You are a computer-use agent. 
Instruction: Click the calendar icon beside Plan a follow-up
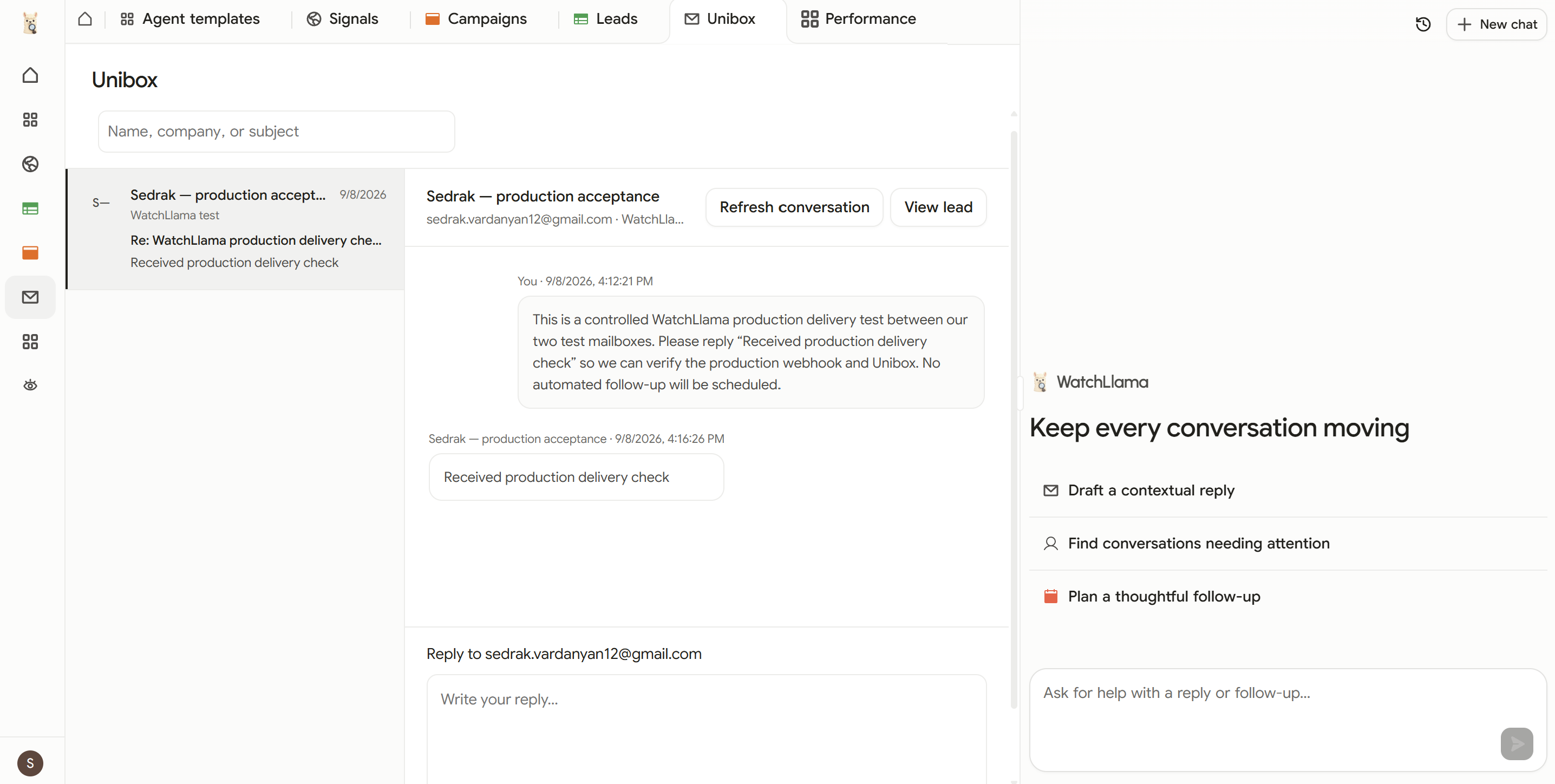tap(1050, 596)
